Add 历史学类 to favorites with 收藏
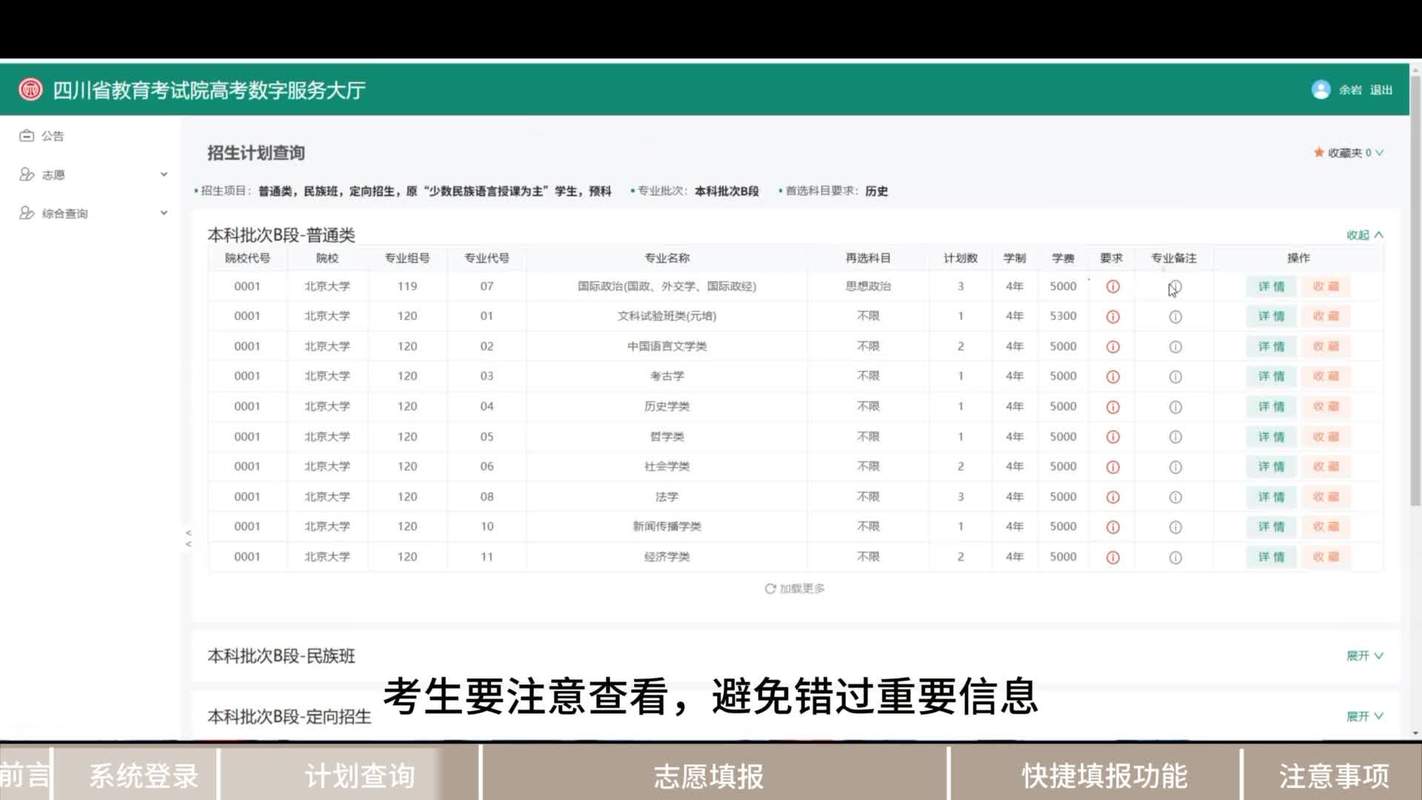1422x800 pixels. 1326,407
